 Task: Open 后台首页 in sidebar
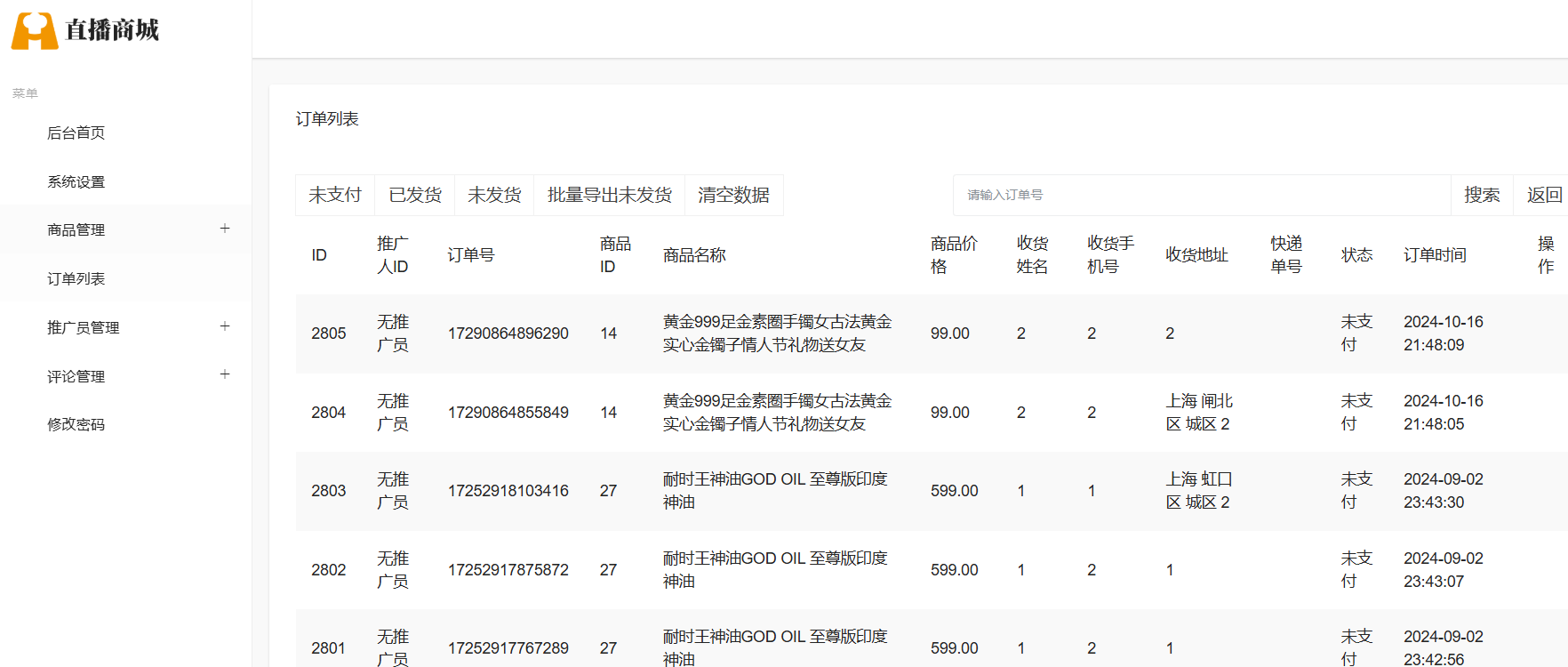tap(76, 133)
